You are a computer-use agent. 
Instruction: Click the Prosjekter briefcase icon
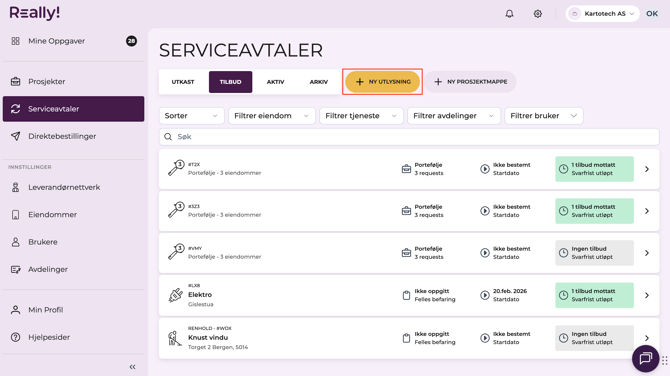[x=15, y=81]
